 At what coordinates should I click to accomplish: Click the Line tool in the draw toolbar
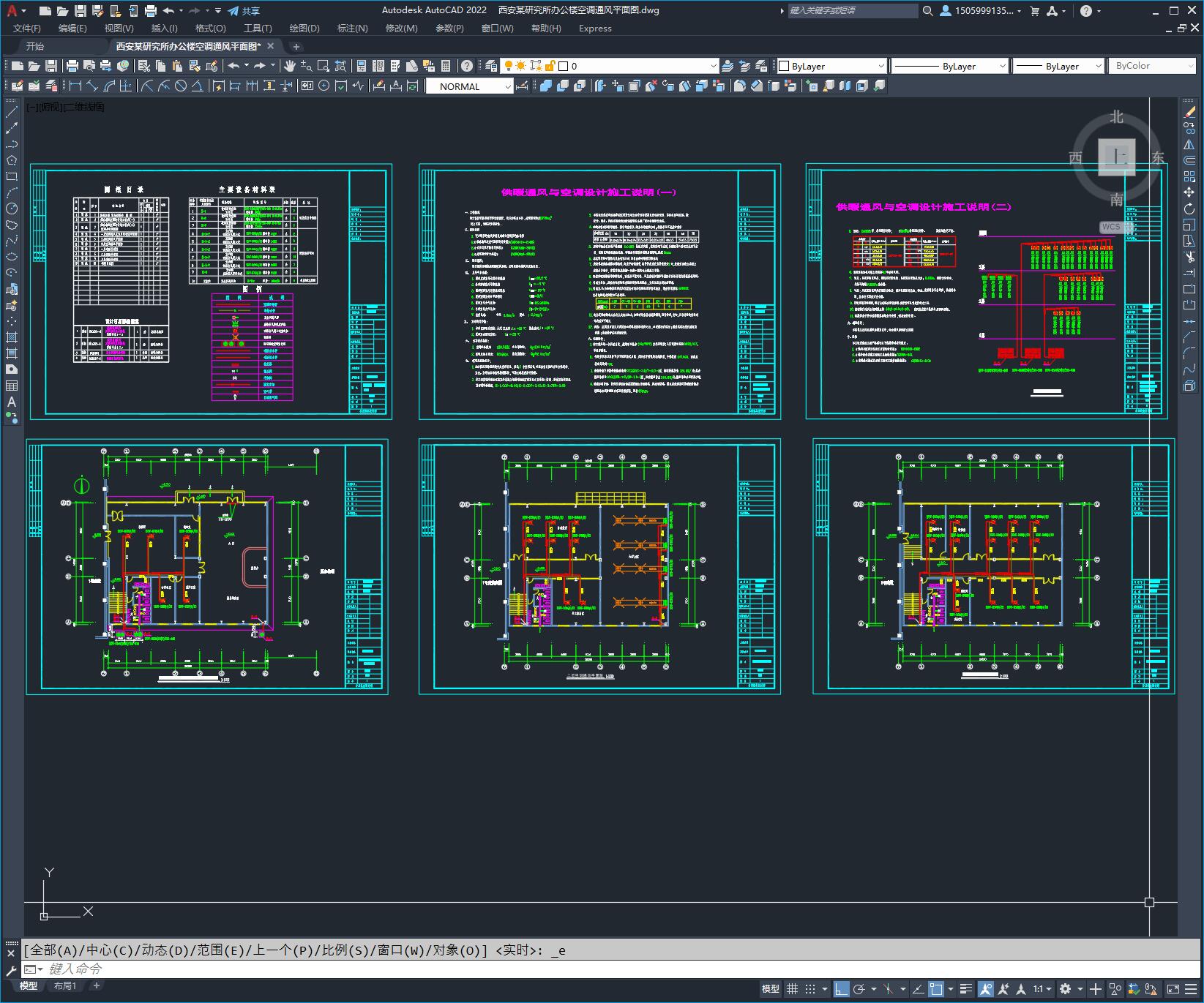pos(12,112)
